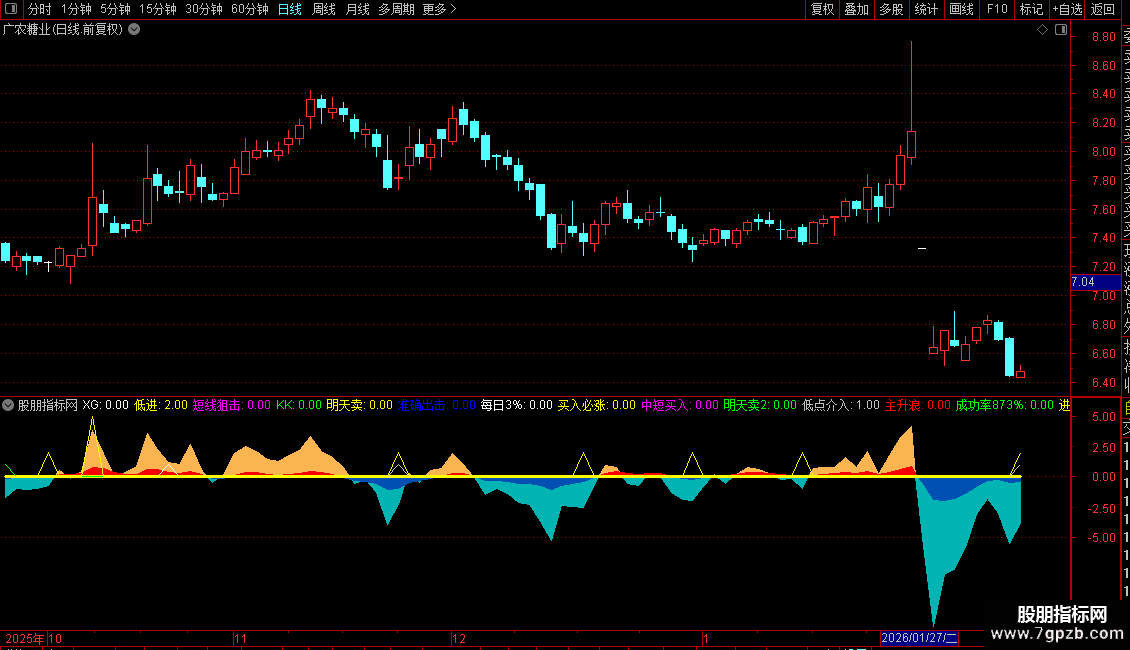
Task: Select the 1分钟 period tab
Action: [x=76, y=9]
